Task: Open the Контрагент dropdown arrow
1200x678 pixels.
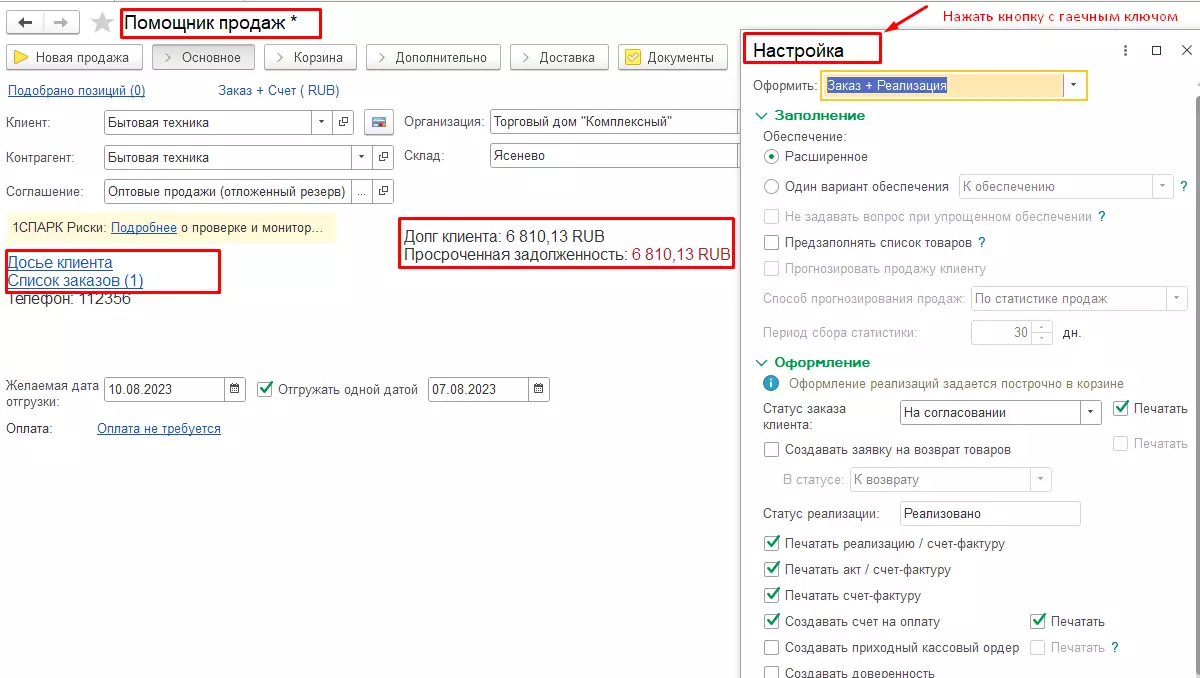Action: 361,157
